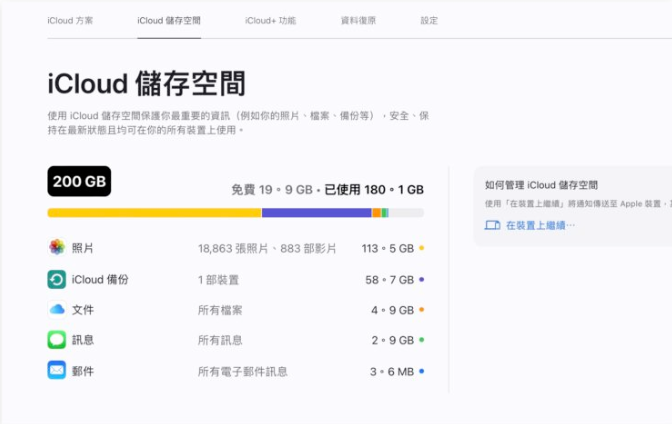This screenshot has height=424, width=672.
Task: Click the purple dot next to 58.7 GB
Action: tap(421, 280)
